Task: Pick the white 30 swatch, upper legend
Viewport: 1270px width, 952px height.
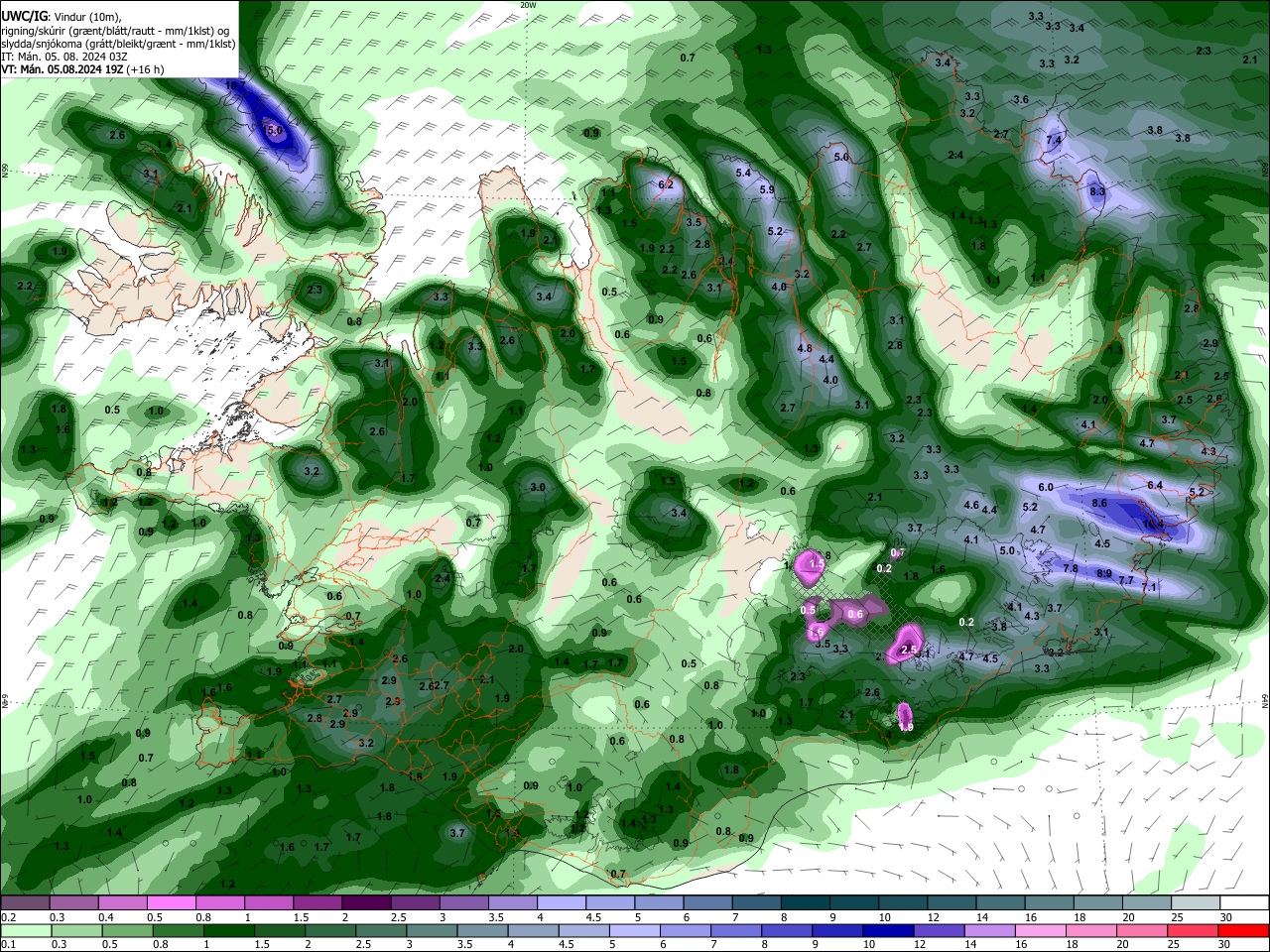Action: pyautogui.click(x=1245, y=903)
